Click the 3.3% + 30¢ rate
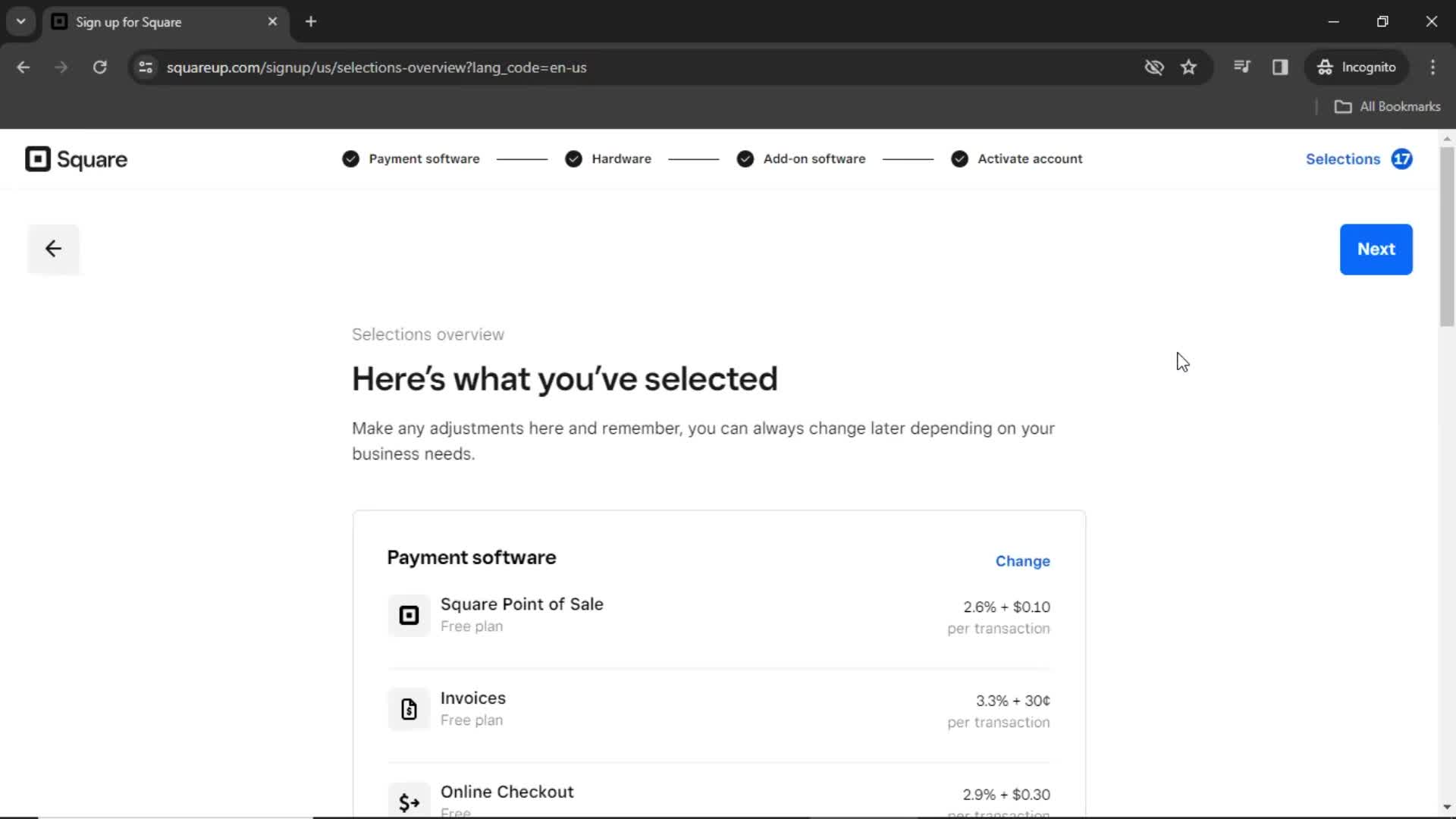 1012,701
